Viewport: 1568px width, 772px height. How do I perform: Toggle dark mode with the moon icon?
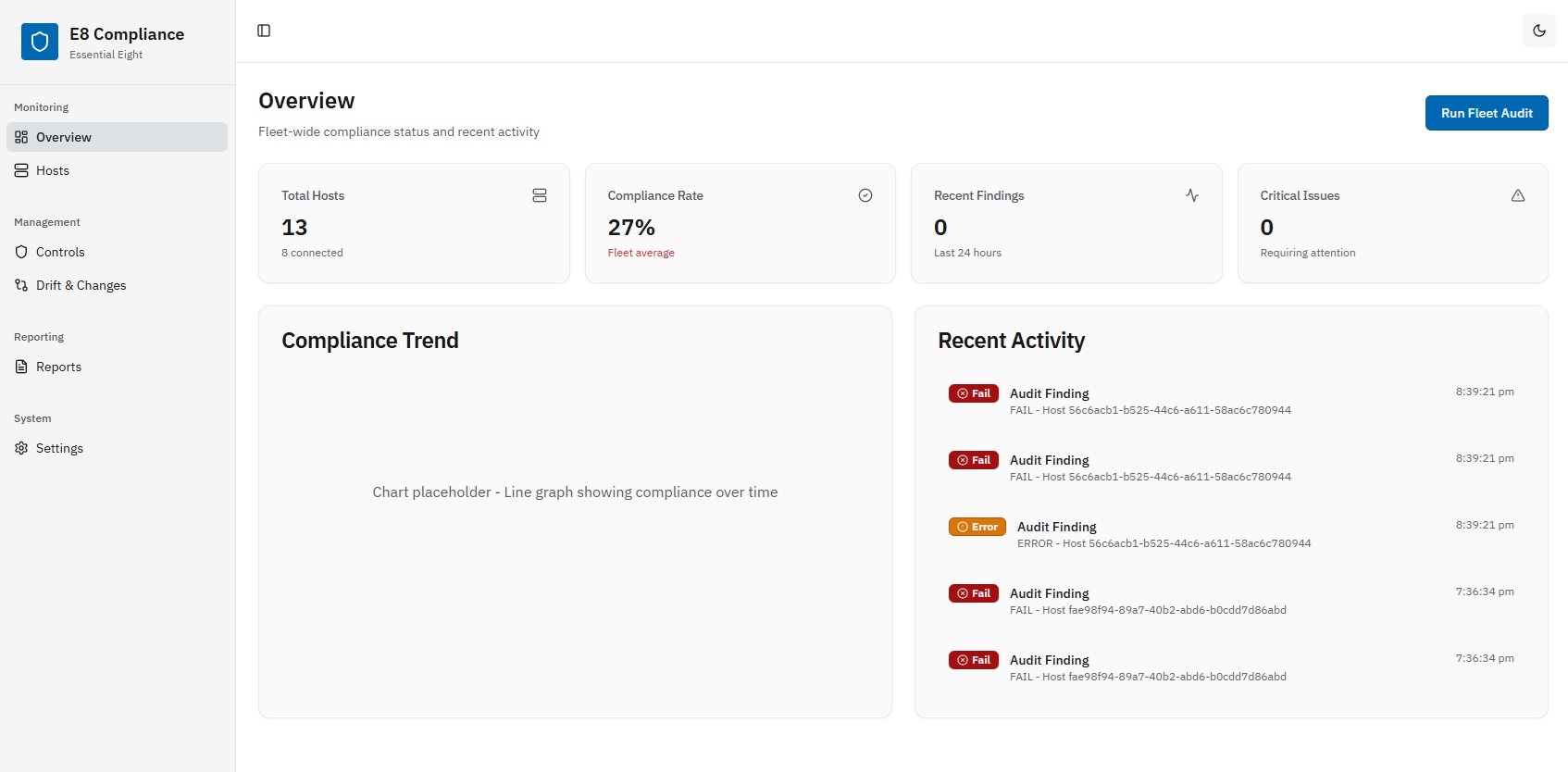click(1539, 31)
